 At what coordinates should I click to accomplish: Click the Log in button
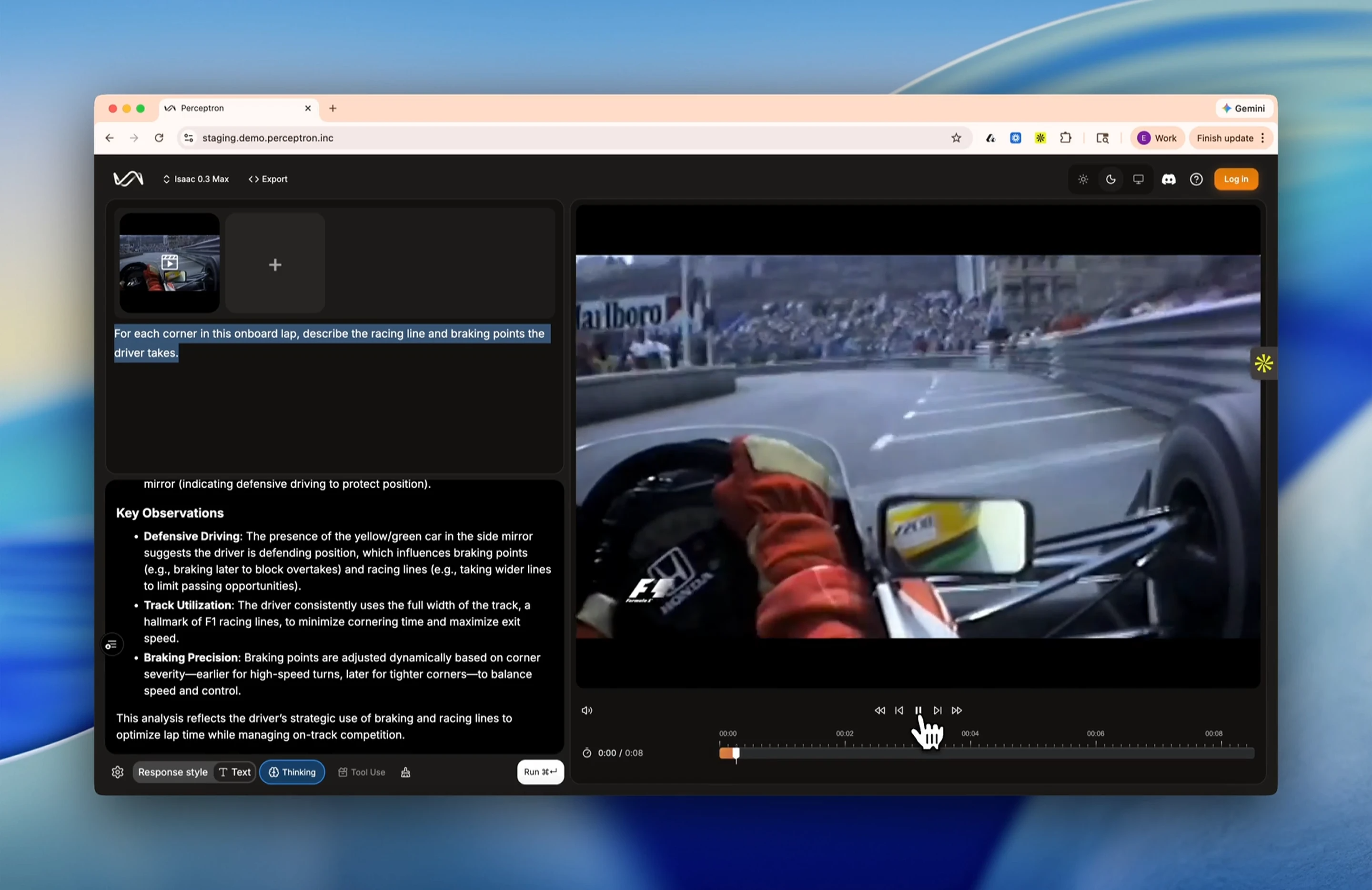1236,179
